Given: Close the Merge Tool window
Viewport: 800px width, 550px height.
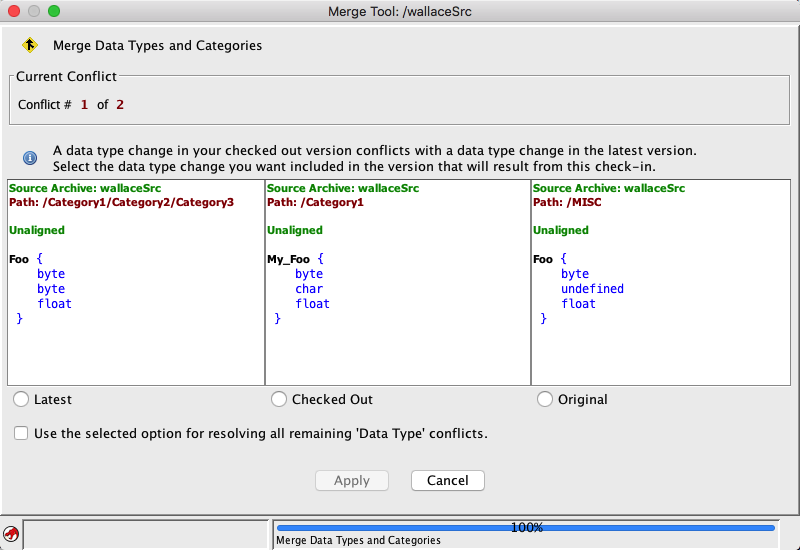Looking at the screenshot, I should tap(14, 11).
